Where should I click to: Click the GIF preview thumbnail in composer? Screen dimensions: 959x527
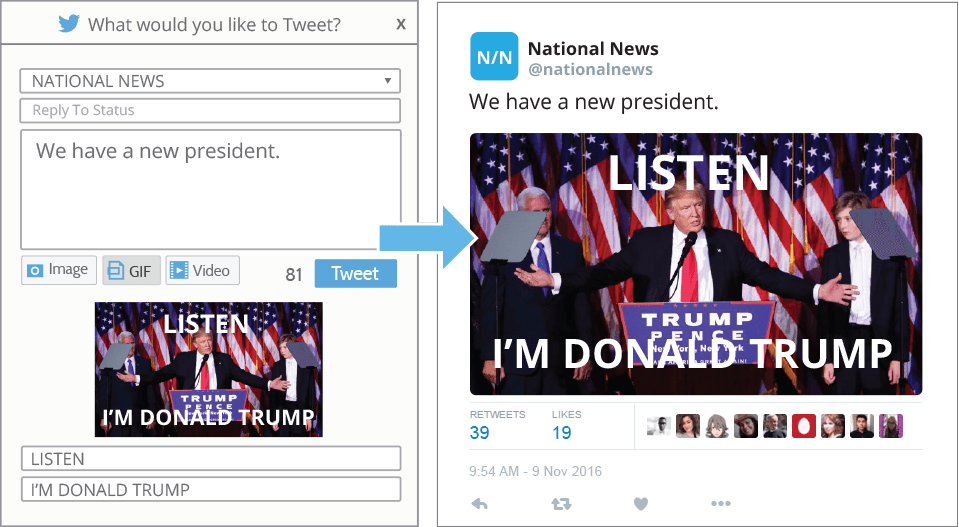pyautogui.click(x=209, y=369)
